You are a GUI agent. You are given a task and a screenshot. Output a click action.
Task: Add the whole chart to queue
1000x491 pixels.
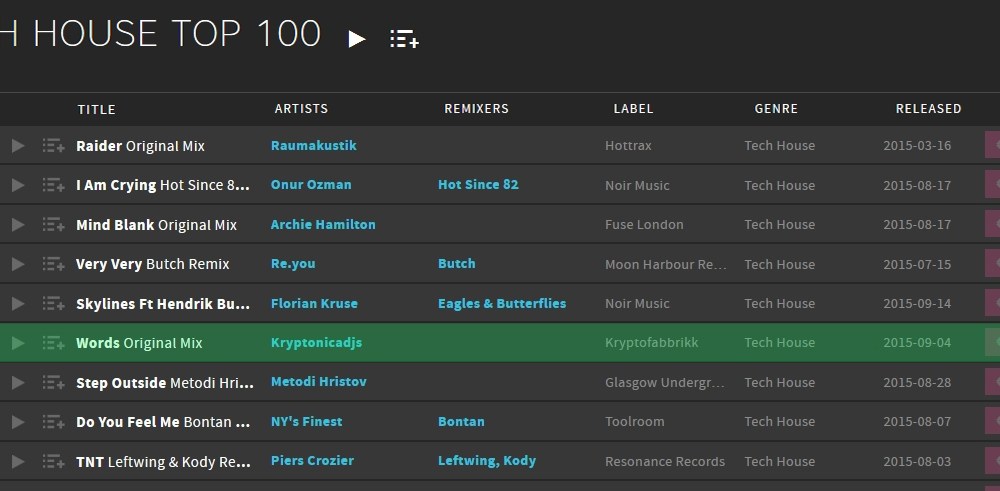[x=404, y=39]
